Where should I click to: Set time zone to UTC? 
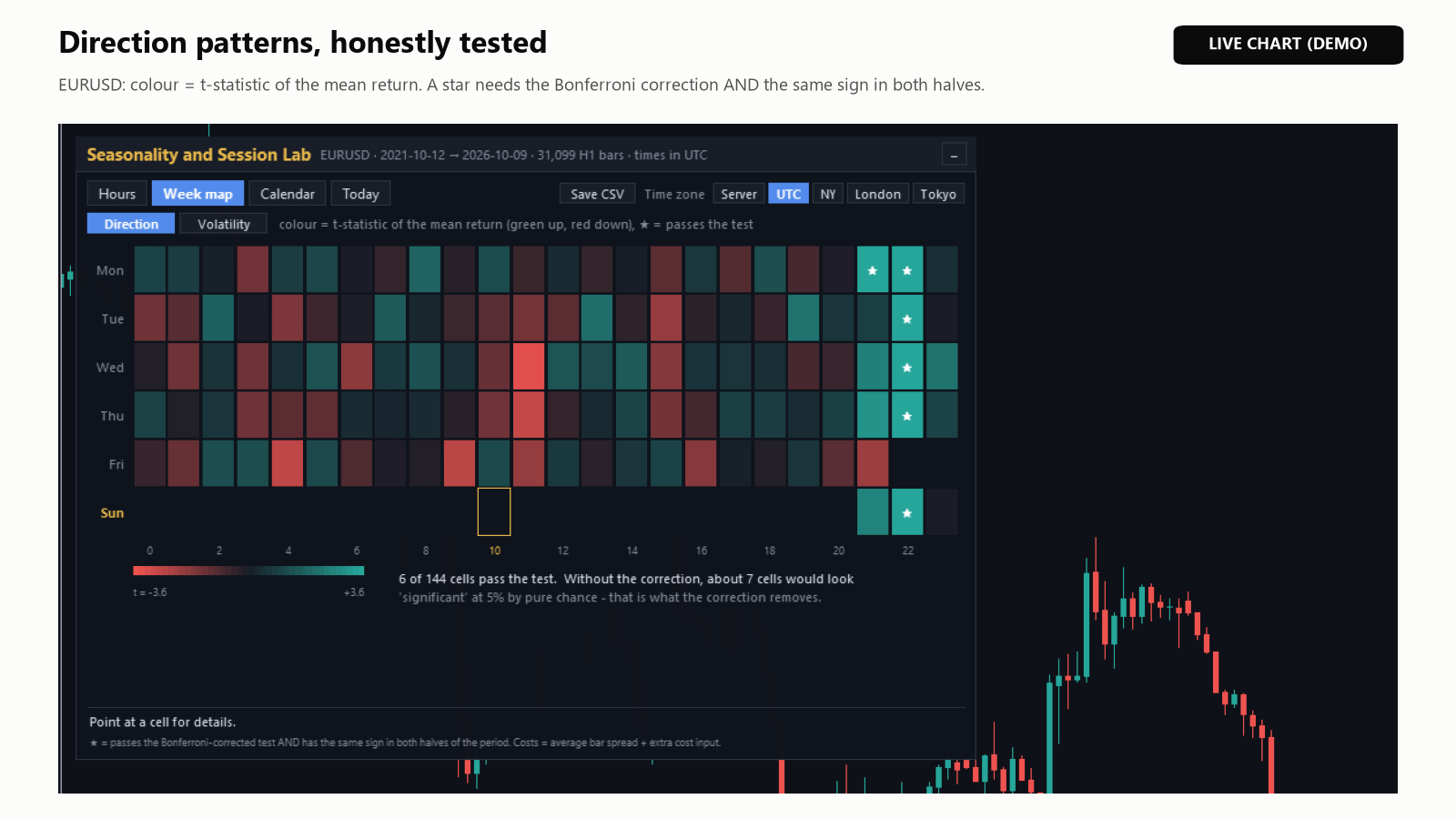788,194
